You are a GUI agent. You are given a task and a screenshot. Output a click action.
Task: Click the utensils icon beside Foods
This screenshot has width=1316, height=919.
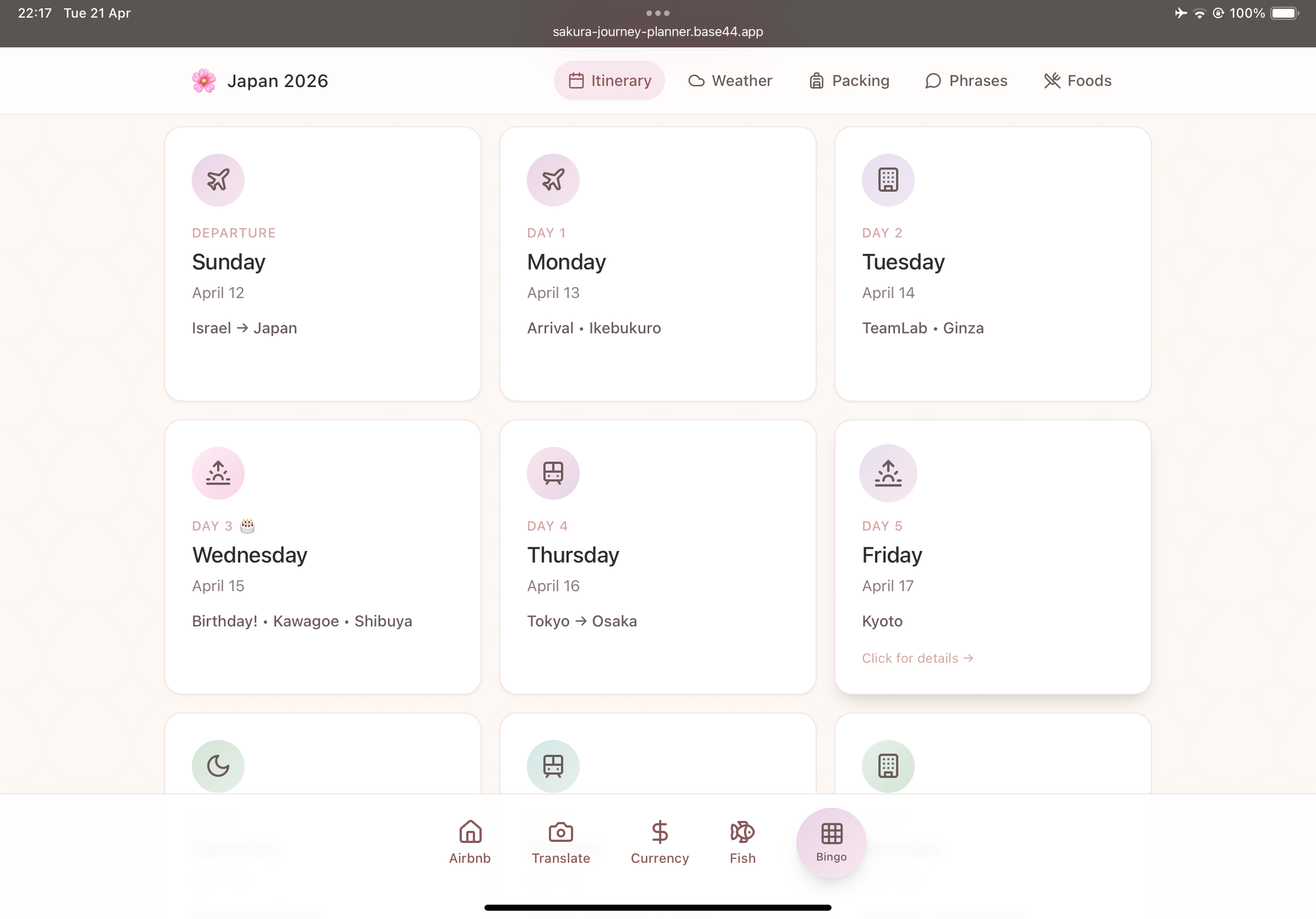coord(1053,81)
